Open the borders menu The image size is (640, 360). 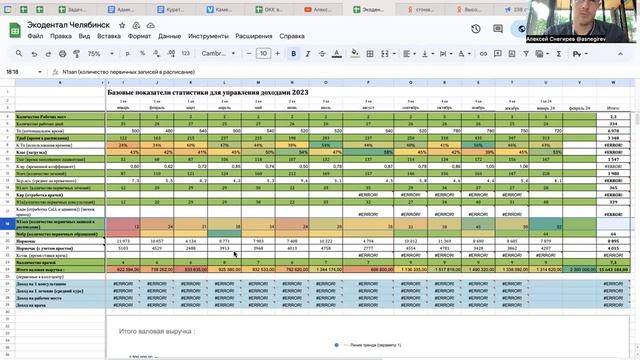coord(370,53)
